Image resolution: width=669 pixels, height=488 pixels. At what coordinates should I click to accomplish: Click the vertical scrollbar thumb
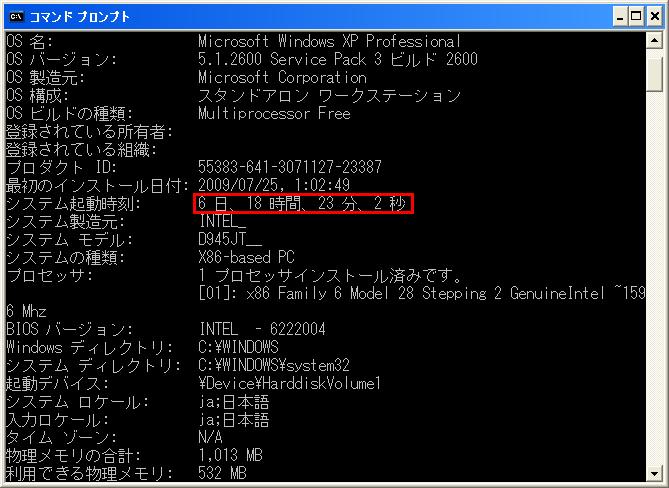pos(654,74)
